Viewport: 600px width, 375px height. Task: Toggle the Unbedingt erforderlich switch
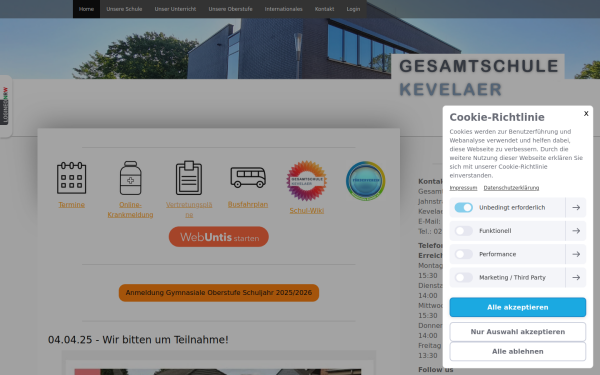pyautogui.click(x=464, y=207)
